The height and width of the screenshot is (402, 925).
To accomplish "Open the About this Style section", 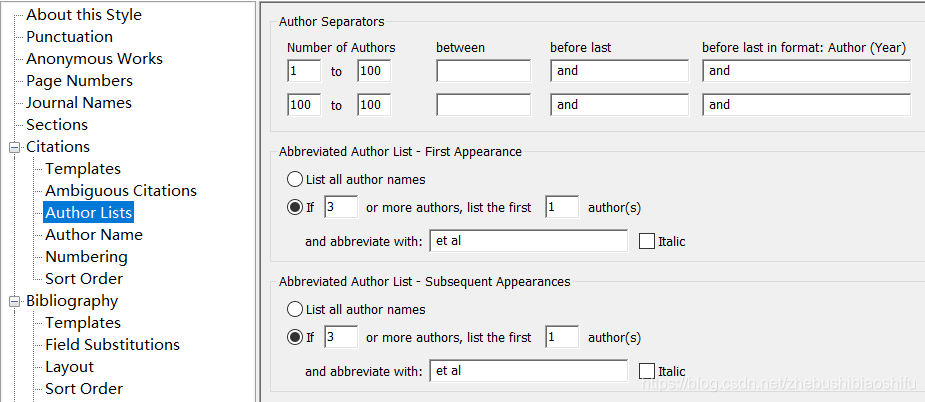I will click(84, 15).
